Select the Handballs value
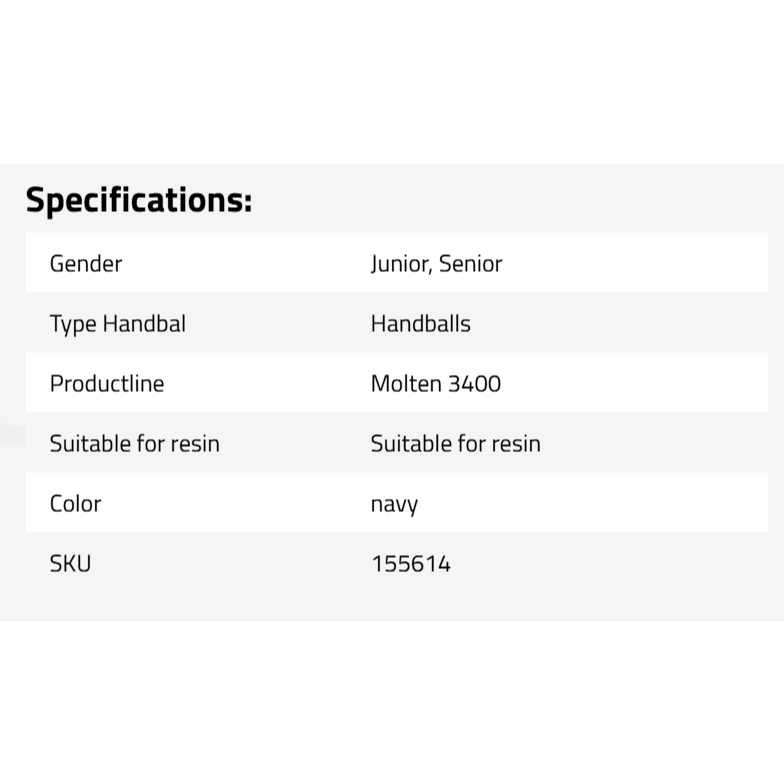 pyautogui.click(x=420, y=324)
